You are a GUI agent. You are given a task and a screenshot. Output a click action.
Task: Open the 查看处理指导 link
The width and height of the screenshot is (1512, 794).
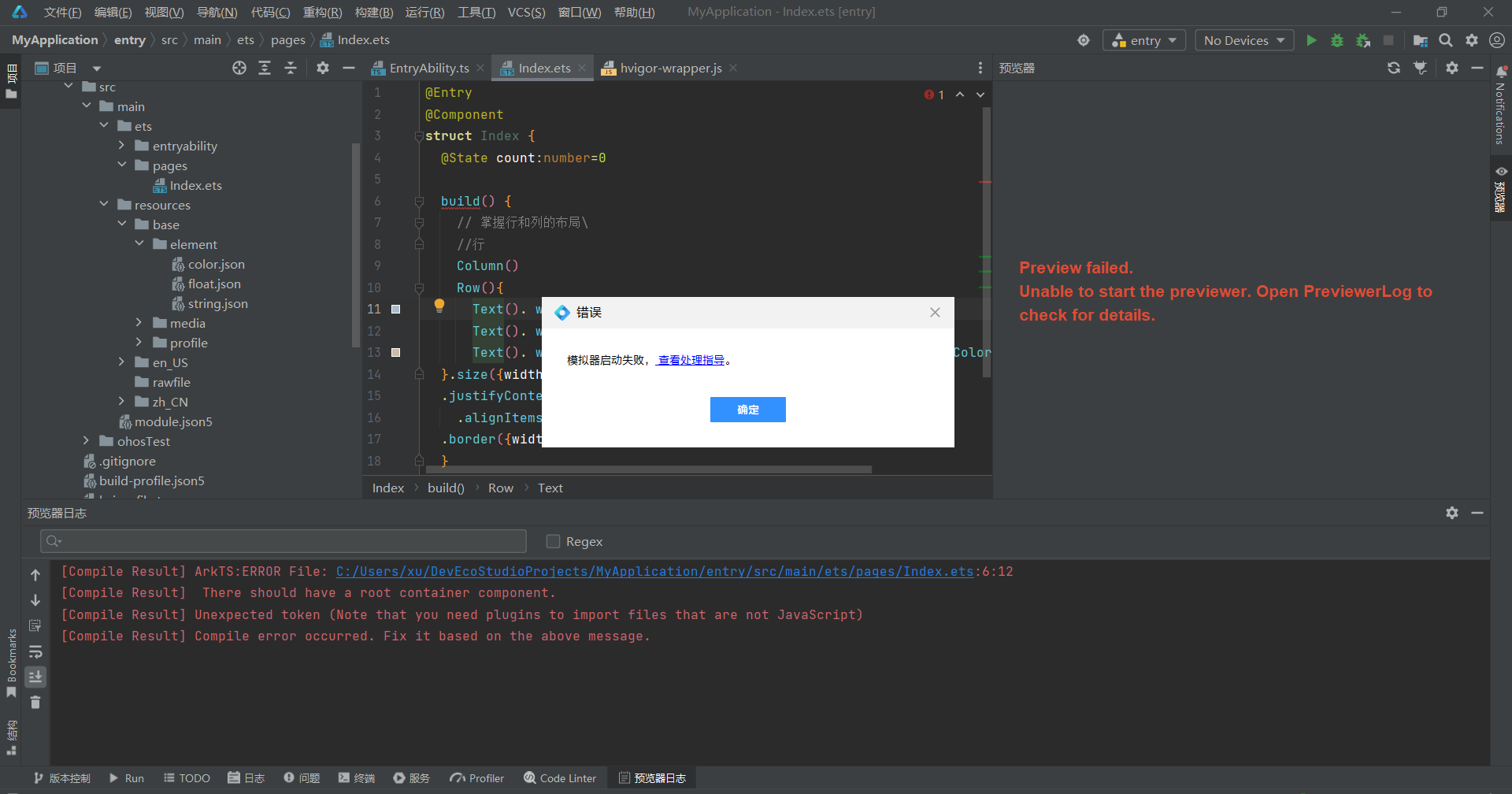pyautogui.click(x=691, y=360)
